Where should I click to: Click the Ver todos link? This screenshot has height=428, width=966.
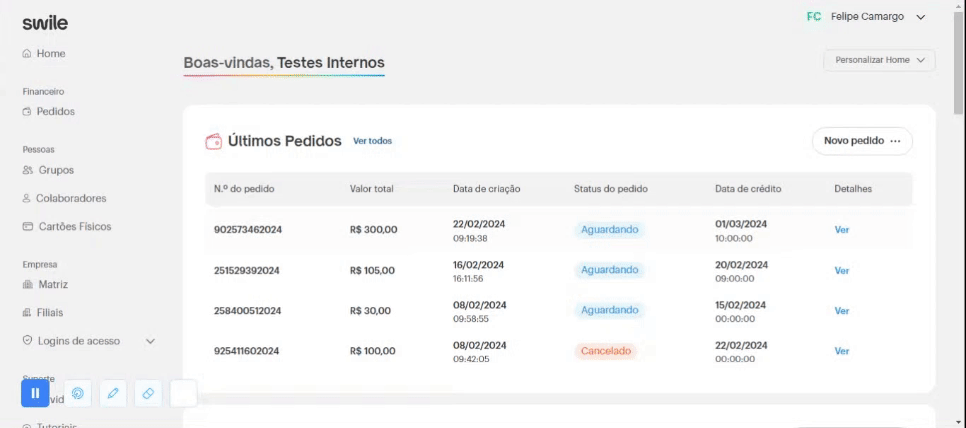click(x=372, y=141)
